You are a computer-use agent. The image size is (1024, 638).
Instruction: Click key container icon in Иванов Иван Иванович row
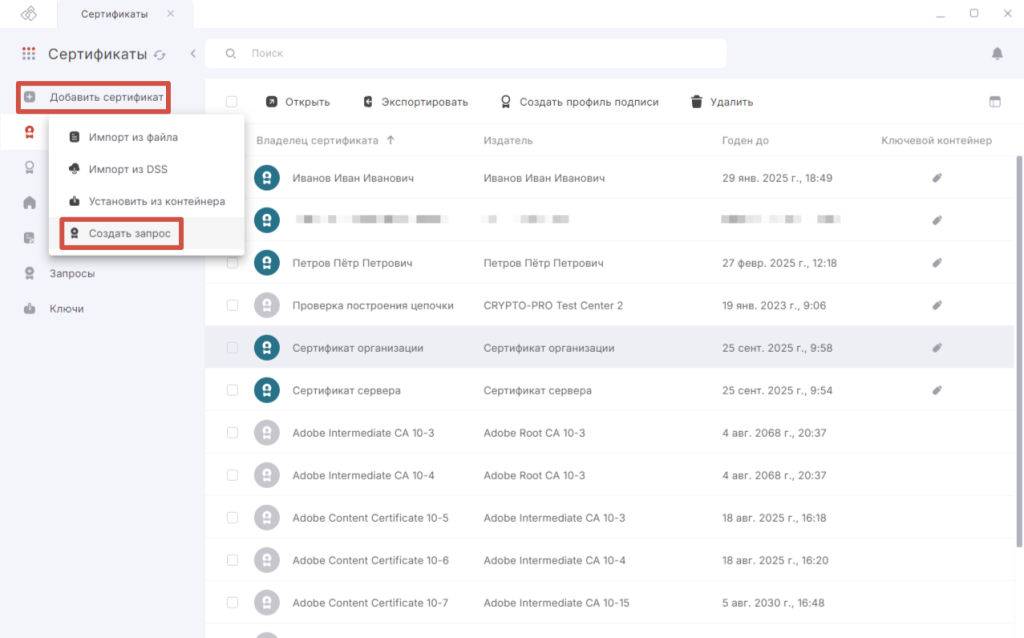pos(937,178)
